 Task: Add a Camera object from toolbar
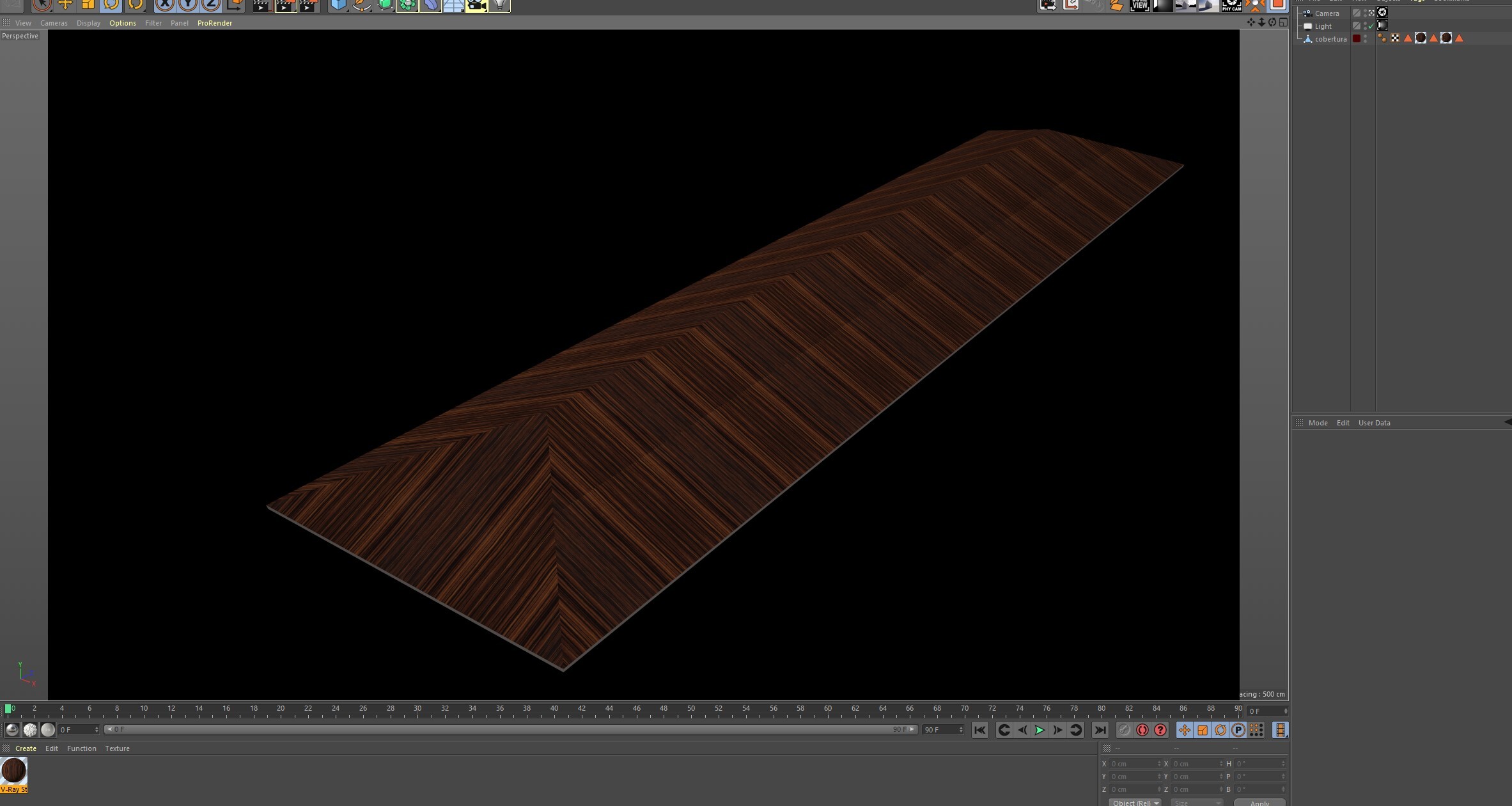coord(476,5)
